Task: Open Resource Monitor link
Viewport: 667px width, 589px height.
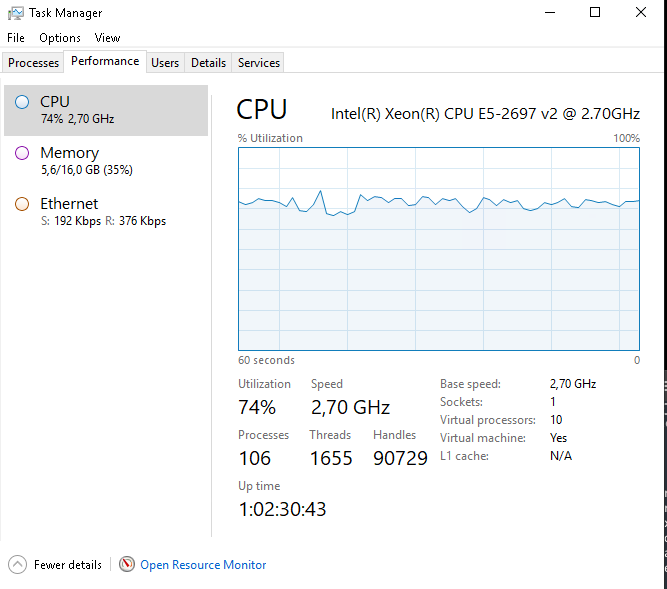Action: pos(203,565)
